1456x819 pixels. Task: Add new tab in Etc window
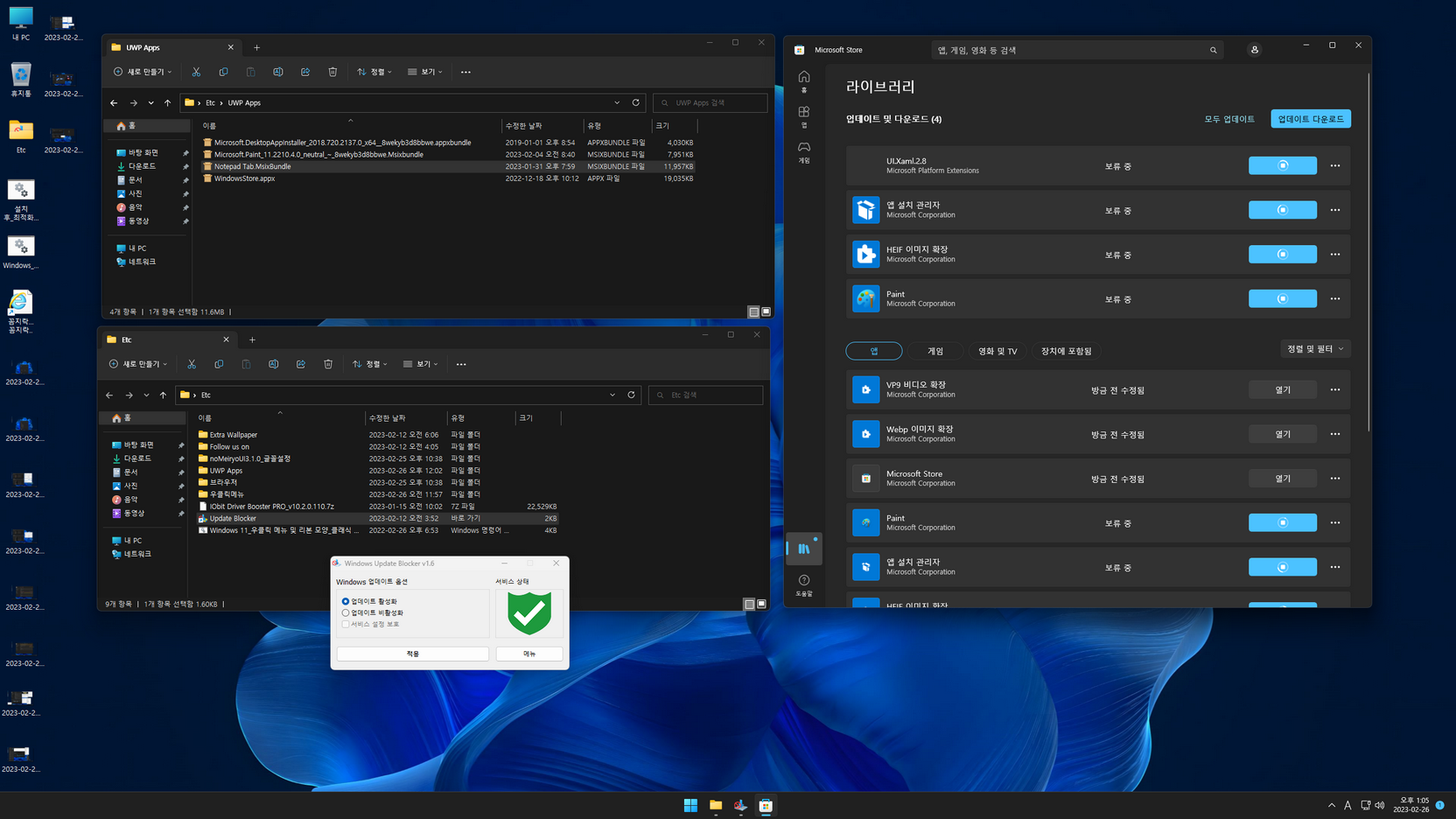(252, 339)
